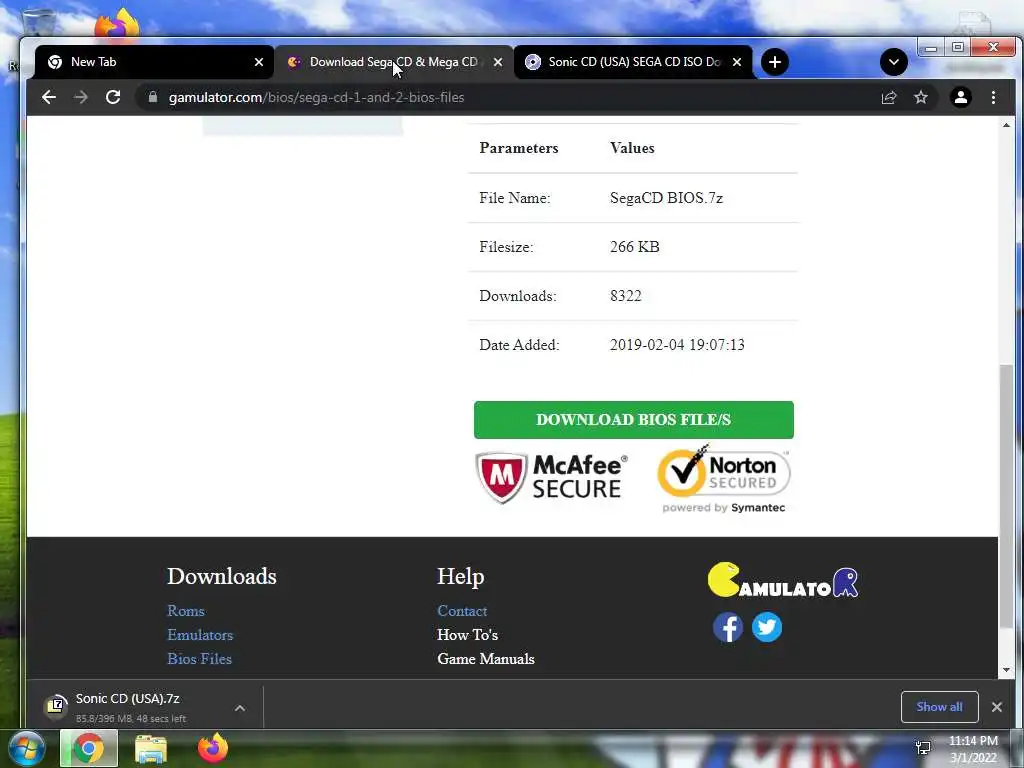This screenshot has width=1024, height=768.
Task: Open the Windows Start menu
Action: coord(27,748)
